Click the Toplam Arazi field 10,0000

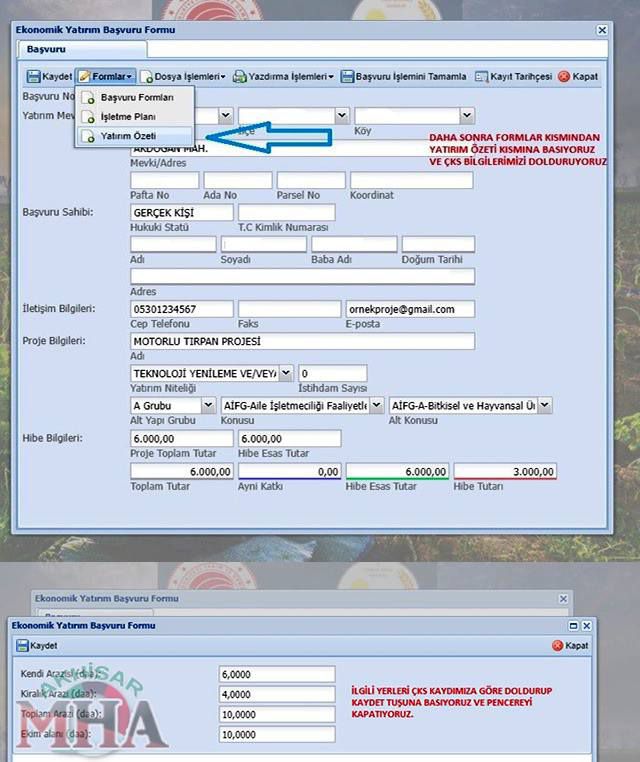[277, 714]
